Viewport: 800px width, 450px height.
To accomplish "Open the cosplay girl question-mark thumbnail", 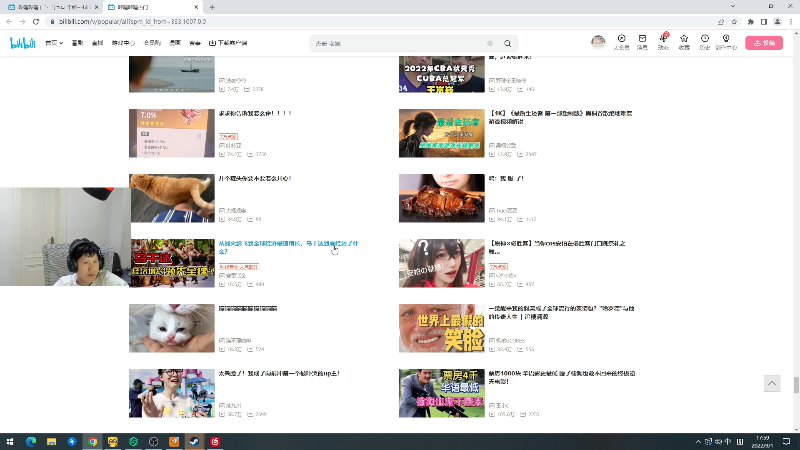I will (x=442, y=263).
